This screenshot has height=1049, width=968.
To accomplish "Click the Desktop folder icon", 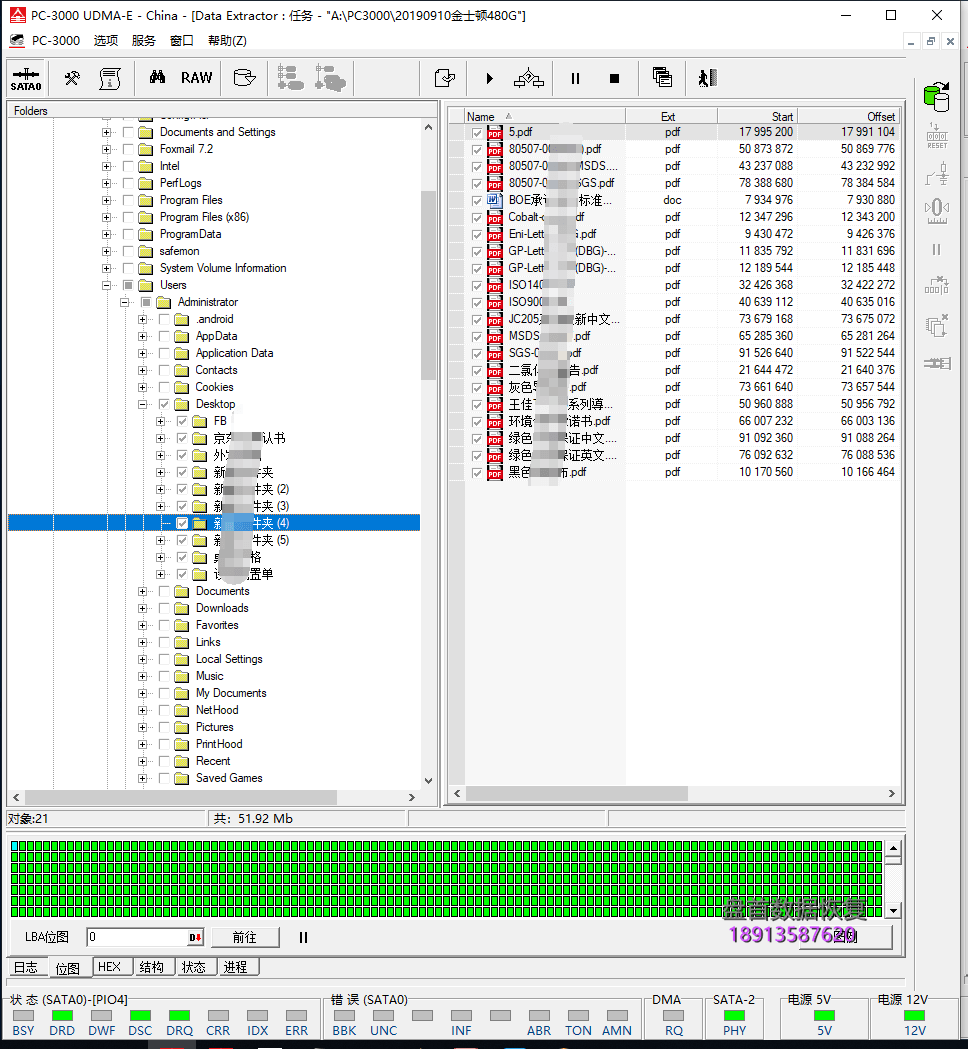I will [x=181, y=404].
